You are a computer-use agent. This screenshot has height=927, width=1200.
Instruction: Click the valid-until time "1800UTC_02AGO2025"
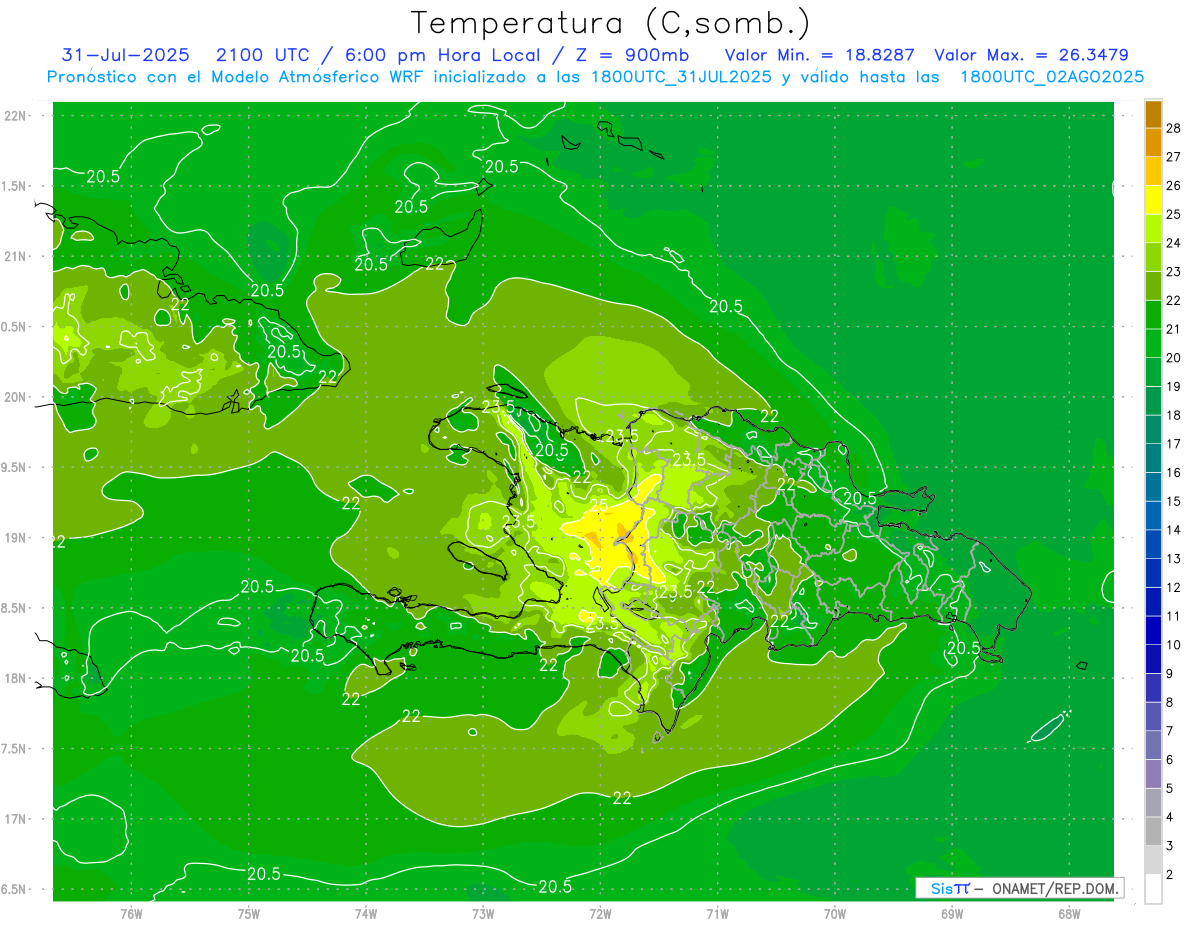pyautogui.click(x=1052, y=77)
